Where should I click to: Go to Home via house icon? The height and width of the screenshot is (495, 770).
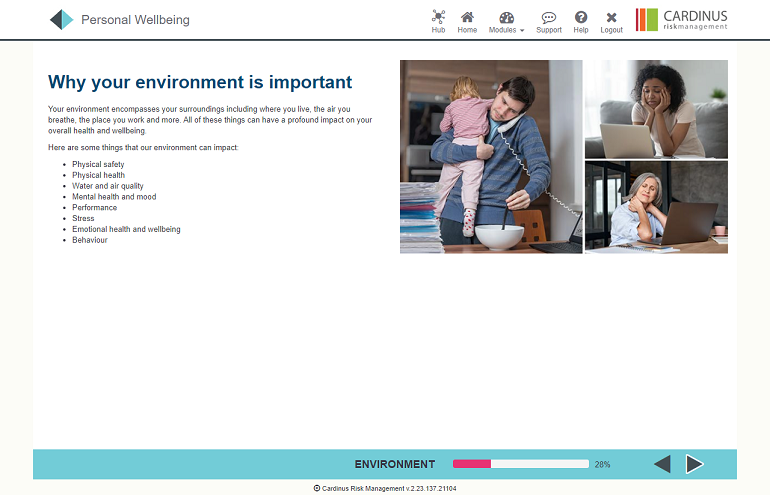[x=467, y=17]
